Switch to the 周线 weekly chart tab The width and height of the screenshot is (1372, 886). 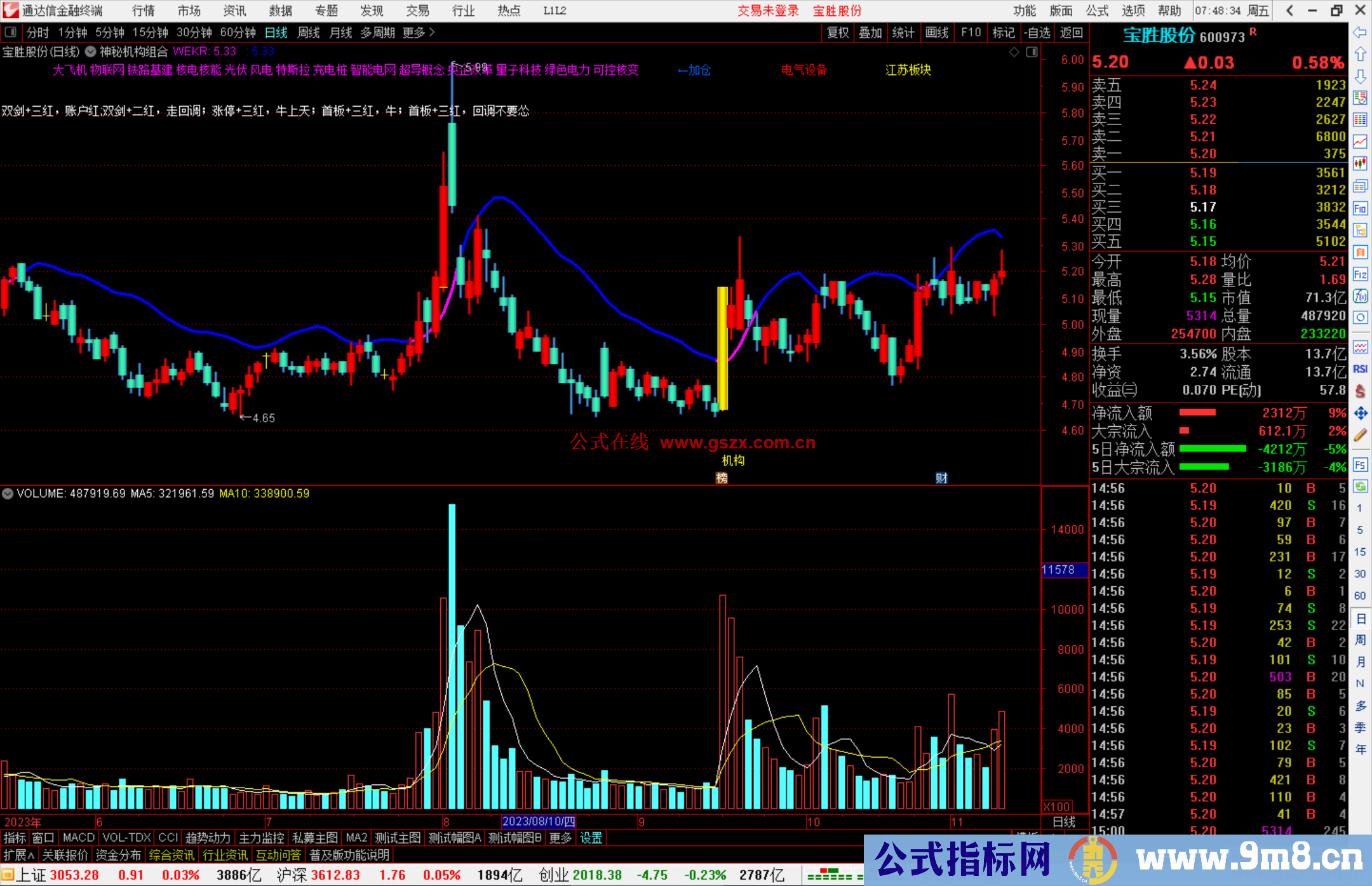[309, 32]
